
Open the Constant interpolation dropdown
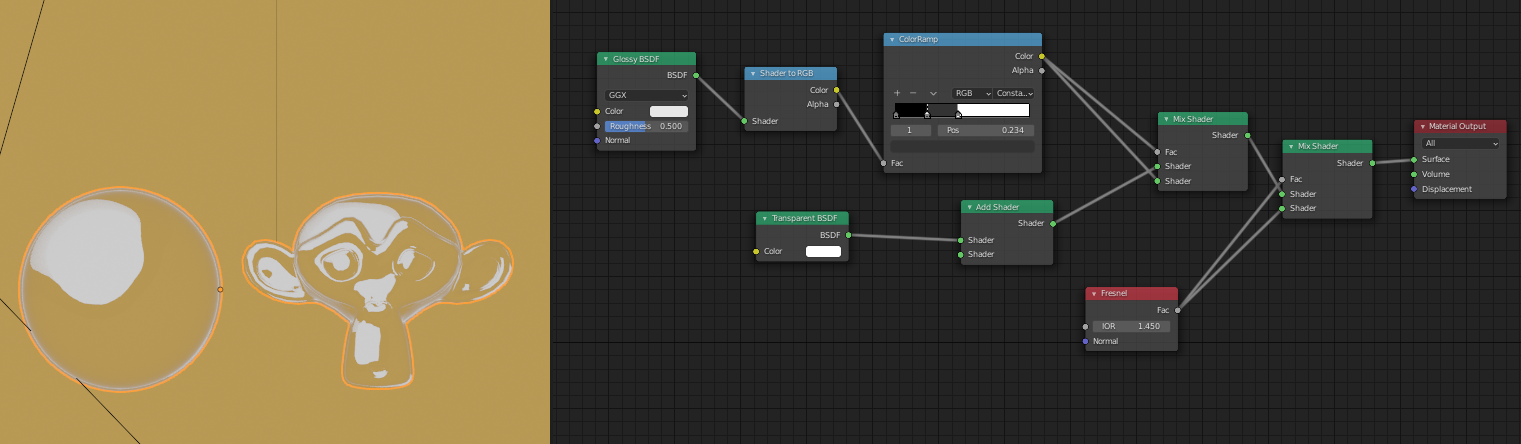(1014, 92)
